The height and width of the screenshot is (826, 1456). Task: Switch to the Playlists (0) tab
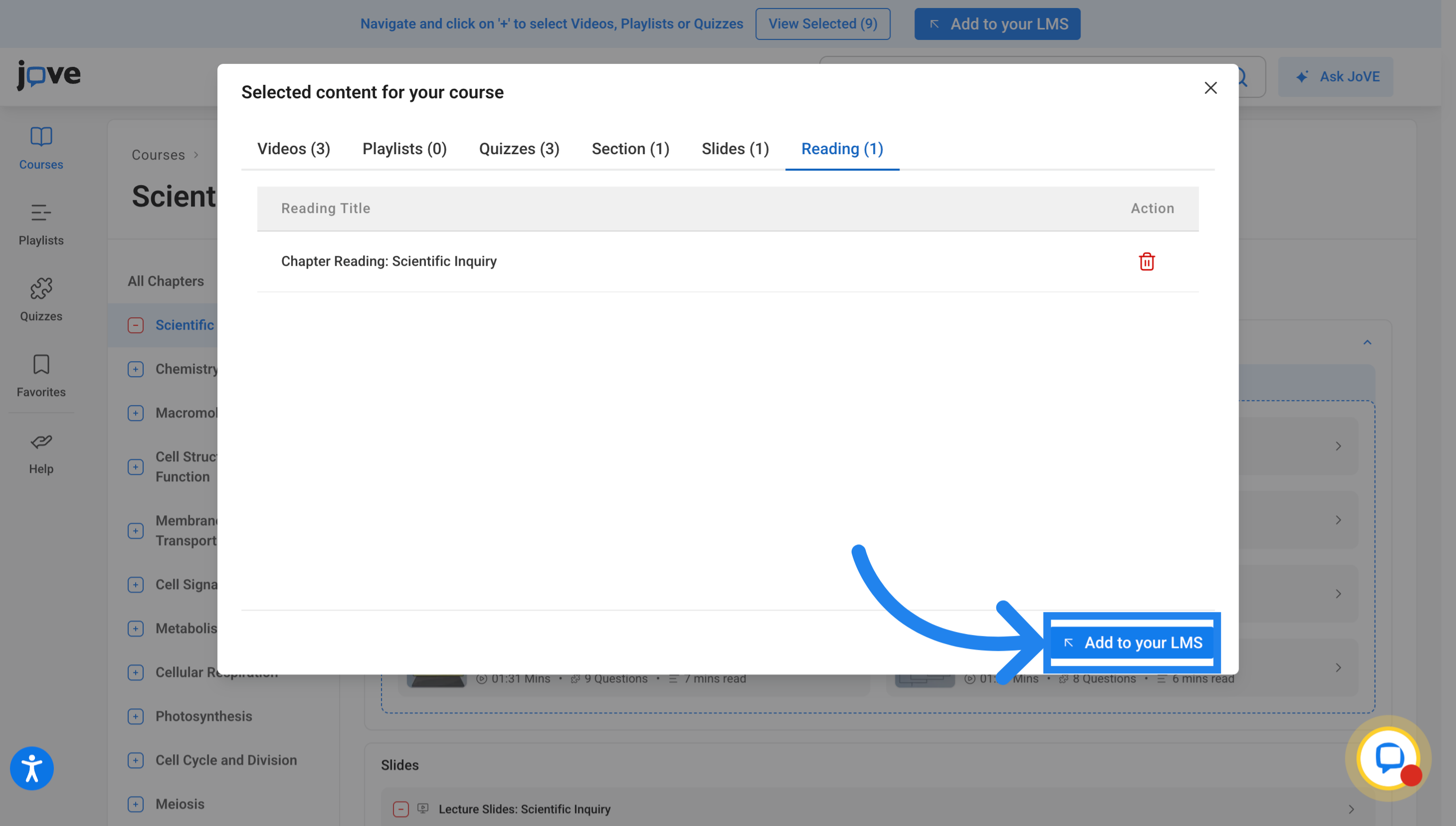[x=404, y=149]
